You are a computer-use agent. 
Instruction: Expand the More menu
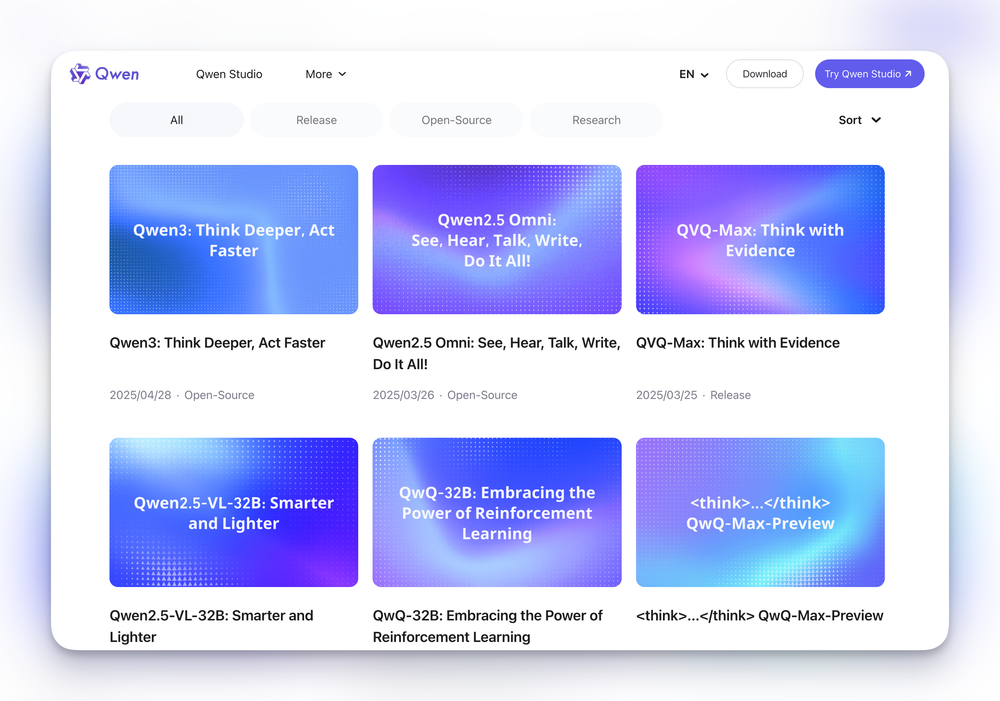pyautogui.click(x=325, y=74)
